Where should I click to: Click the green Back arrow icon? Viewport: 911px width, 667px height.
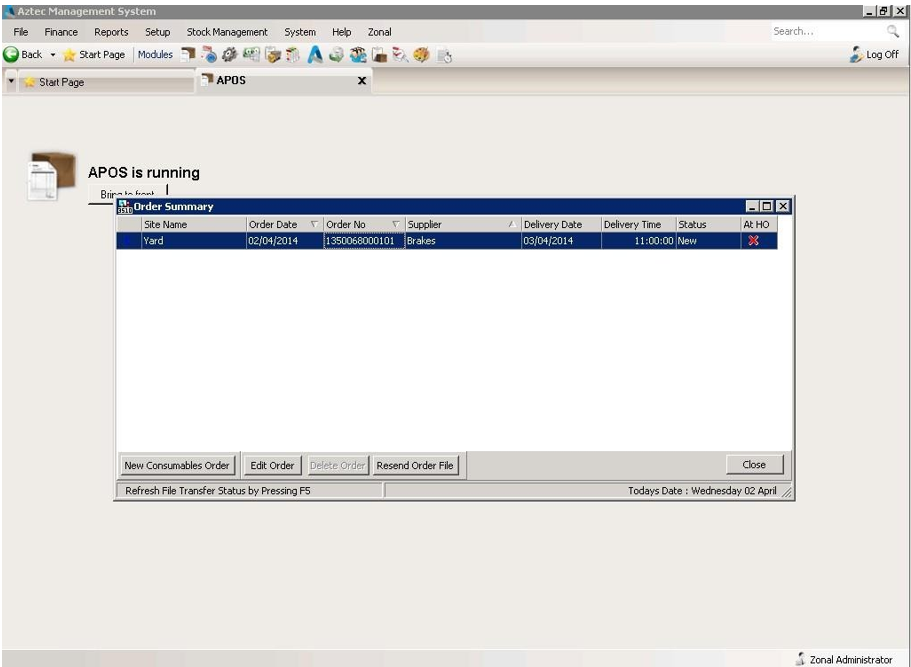tap(11, 55)
